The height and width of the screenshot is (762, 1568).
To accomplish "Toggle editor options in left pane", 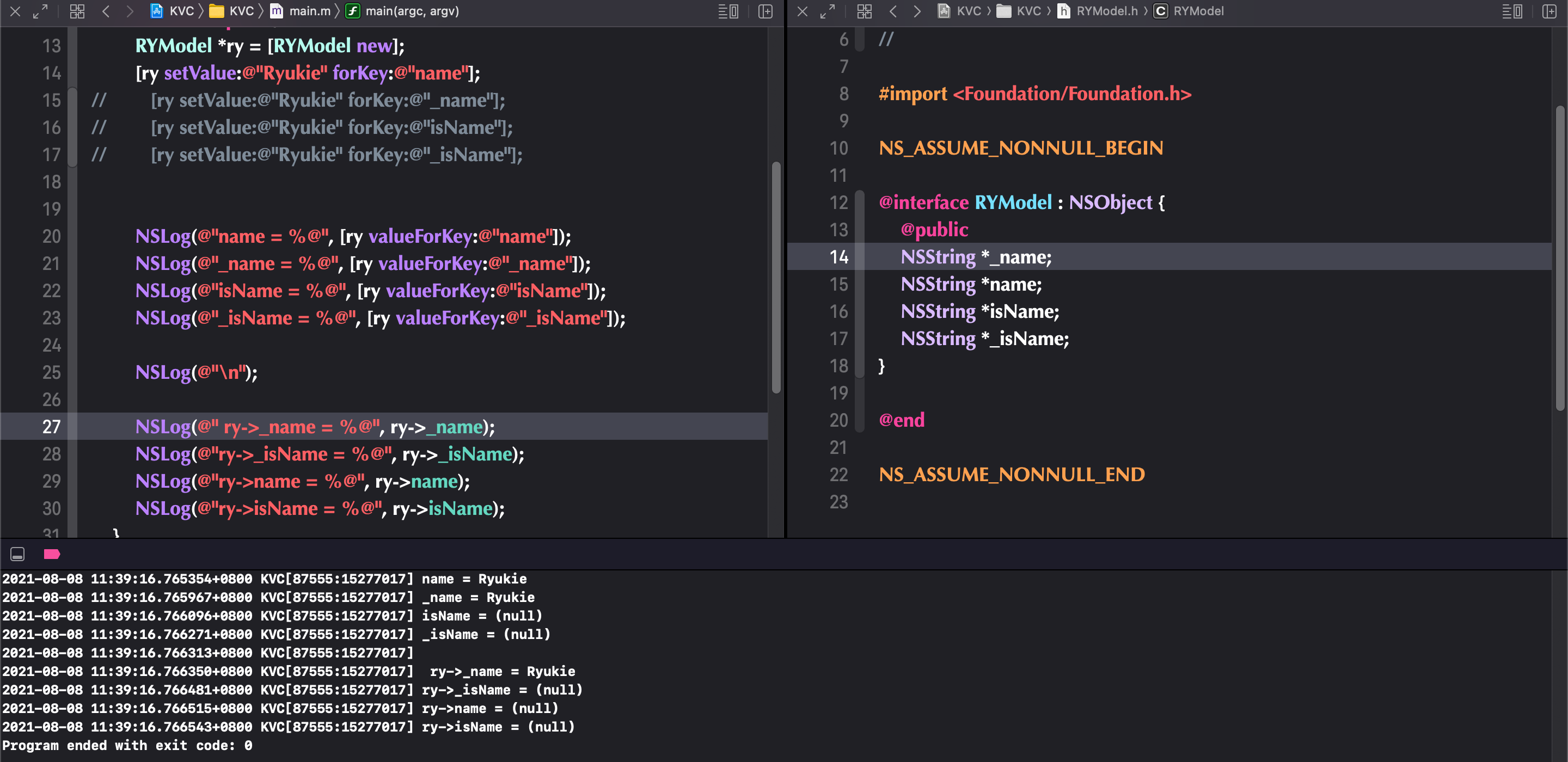I will tap(728, 11).
